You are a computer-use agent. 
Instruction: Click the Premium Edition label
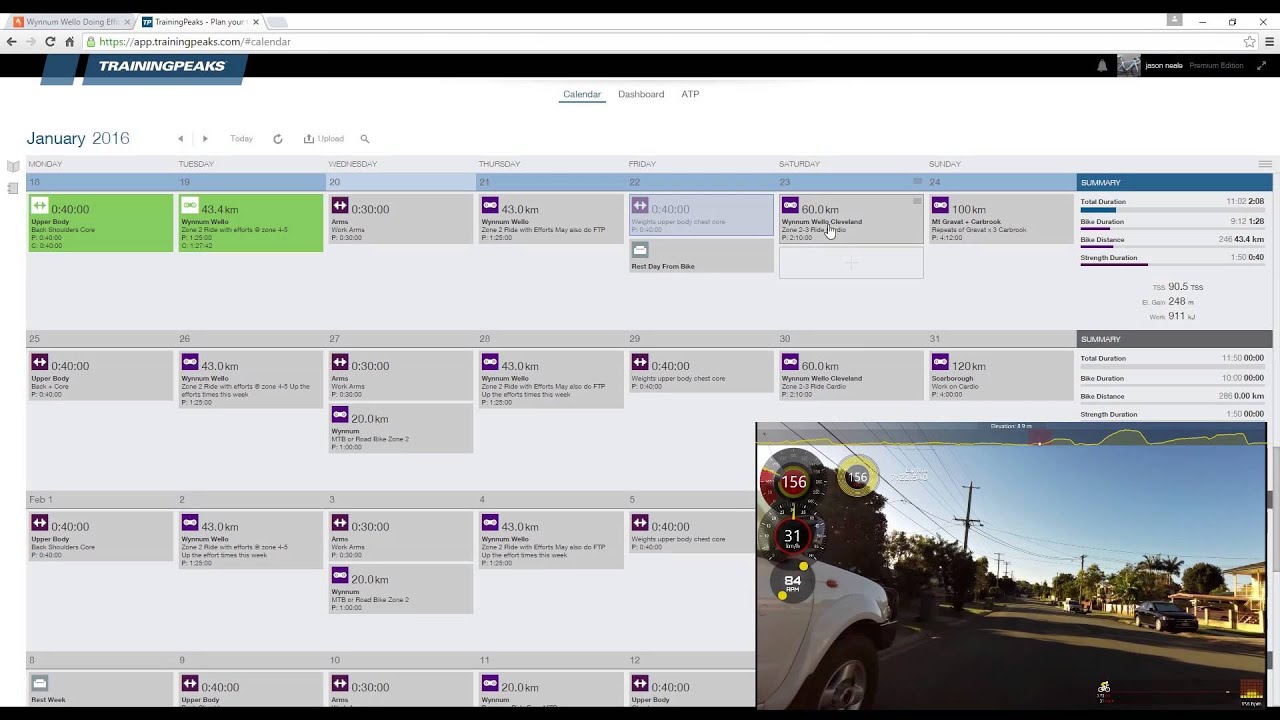point(1216,66)
